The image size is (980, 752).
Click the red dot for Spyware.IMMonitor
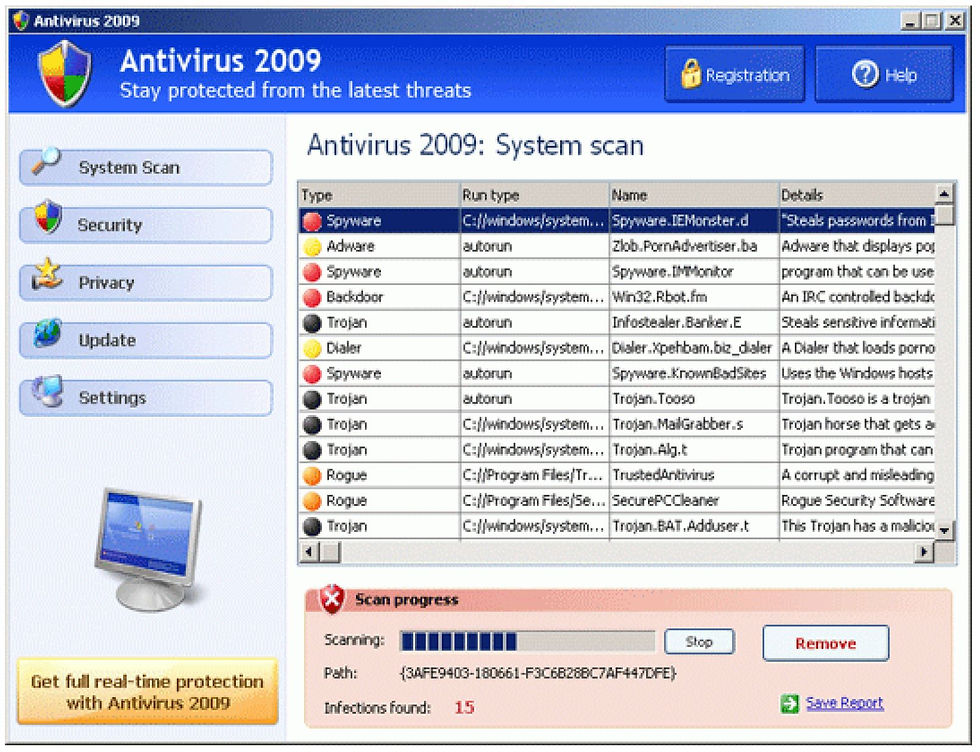(x=312, y=272)
